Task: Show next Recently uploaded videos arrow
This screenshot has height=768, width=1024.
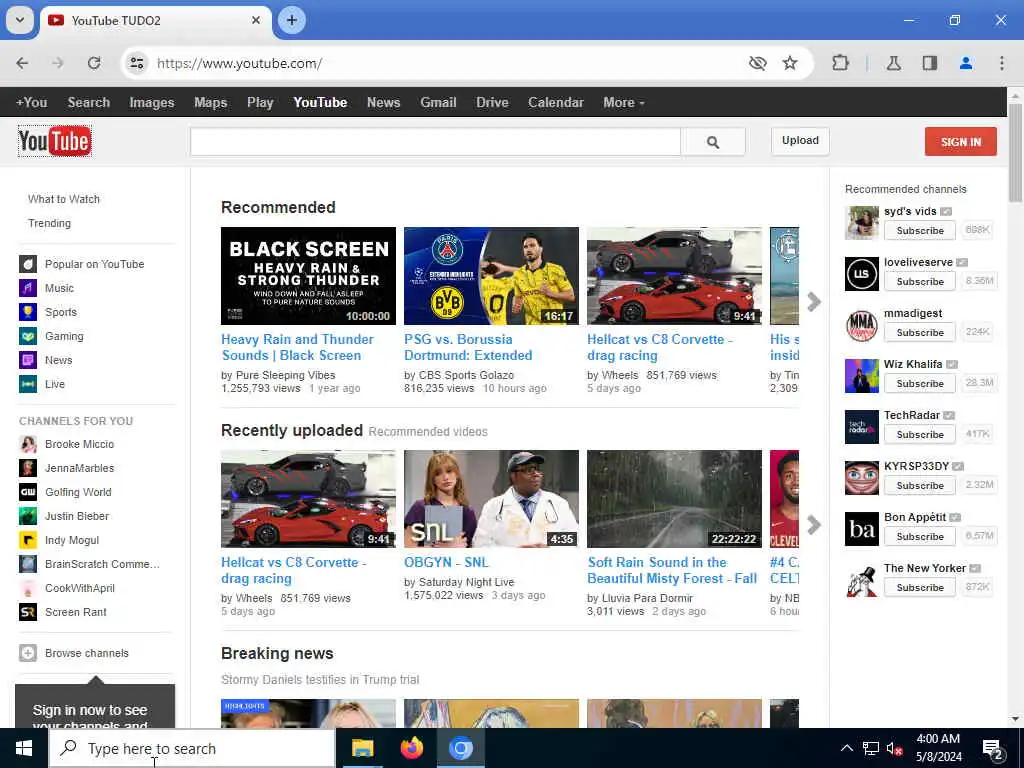Action: point(814,524)
